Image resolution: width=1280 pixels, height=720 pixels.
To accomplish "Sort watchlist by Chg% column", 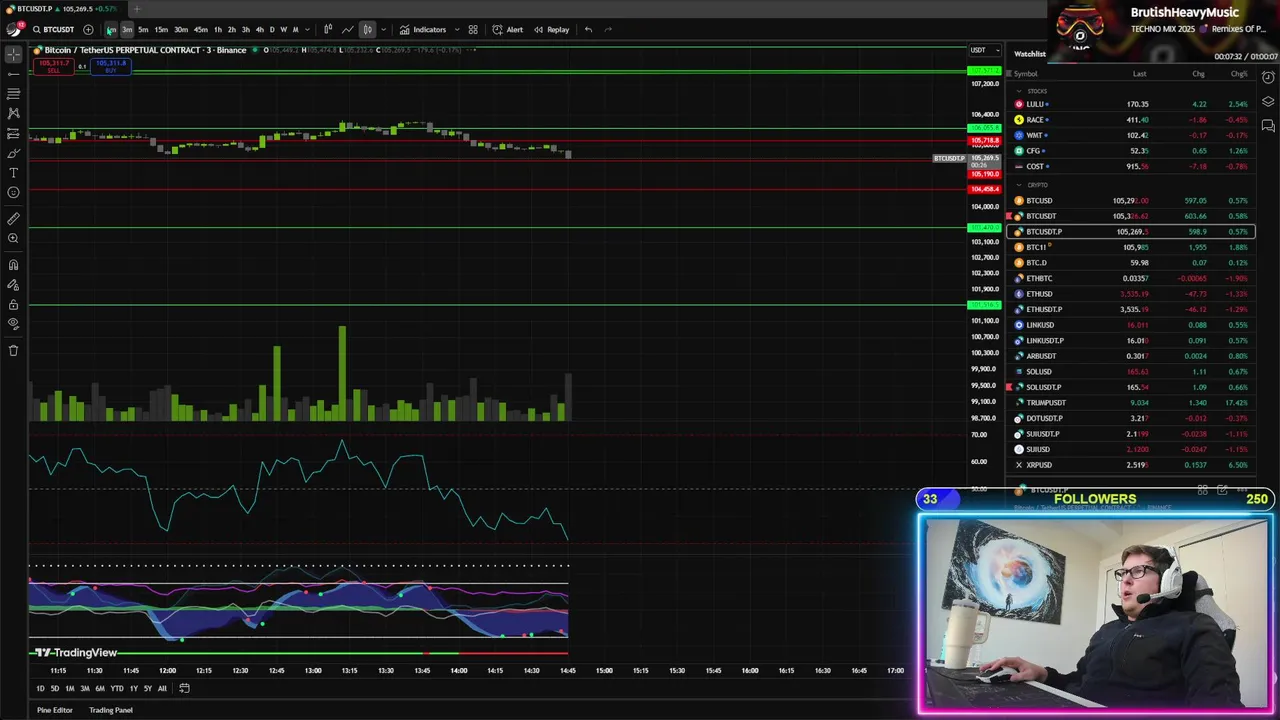I will tap(1239, 74).
